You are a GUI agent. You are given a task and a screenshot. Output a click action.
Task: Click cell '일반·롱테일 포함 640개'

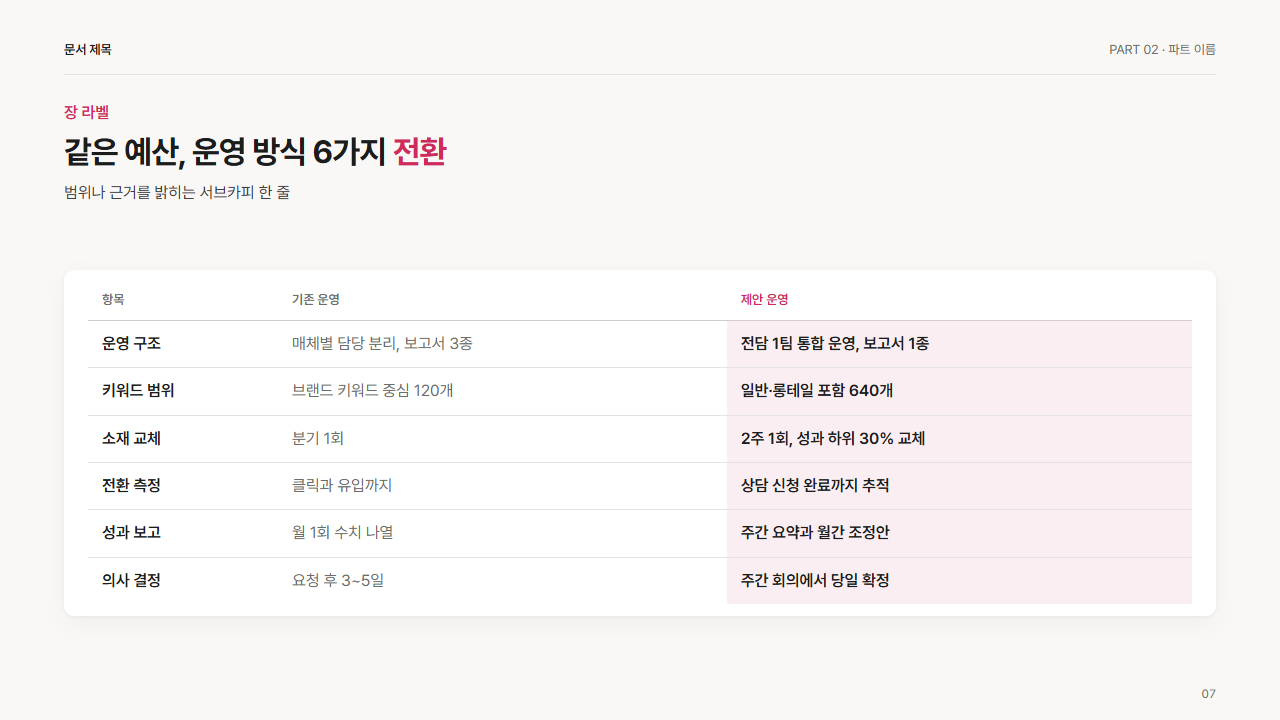click(x=817, y=390)
